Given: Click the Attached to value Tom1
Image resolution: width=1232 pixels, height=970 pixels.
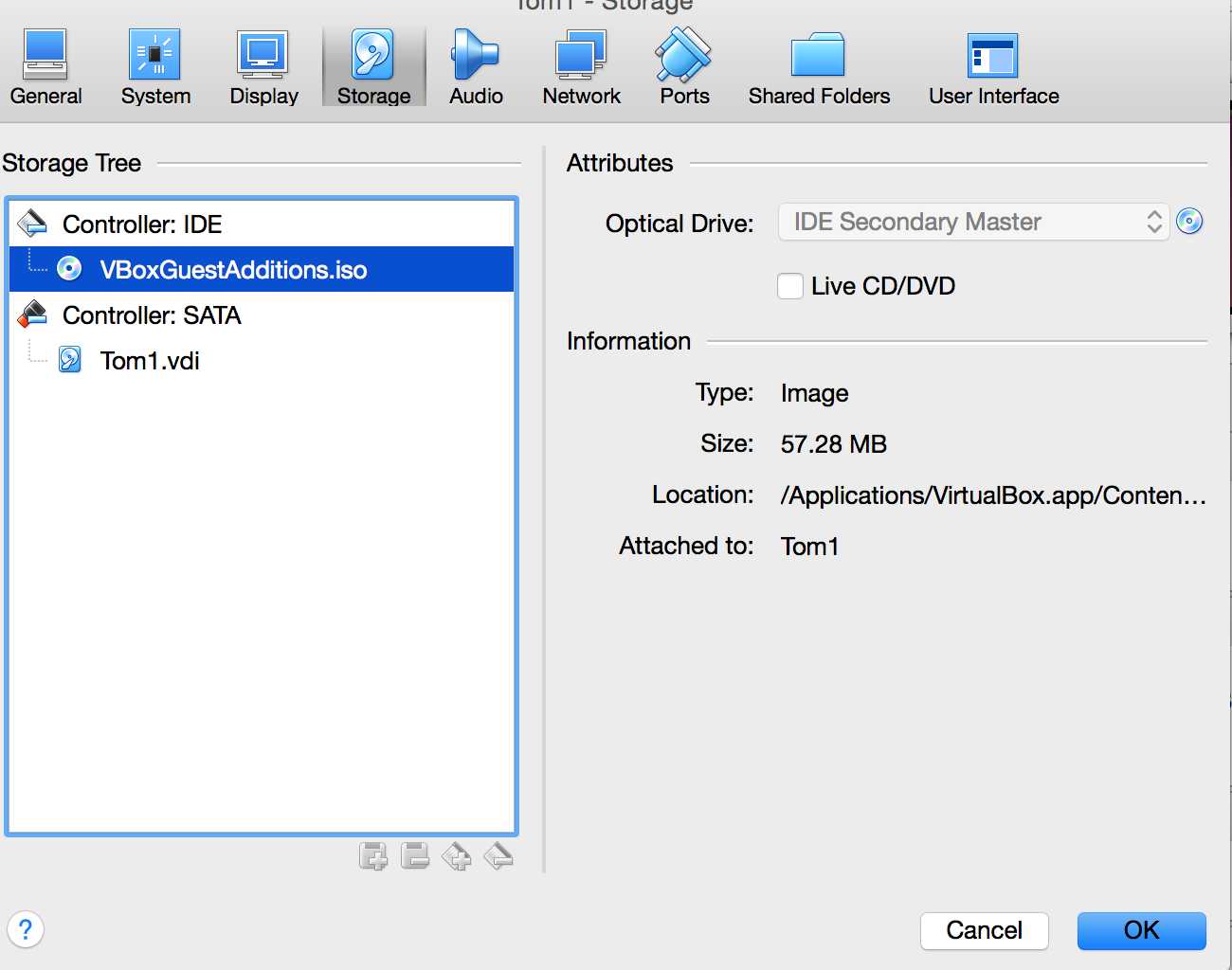Looking at the screenshot, I should click(809, 547).
